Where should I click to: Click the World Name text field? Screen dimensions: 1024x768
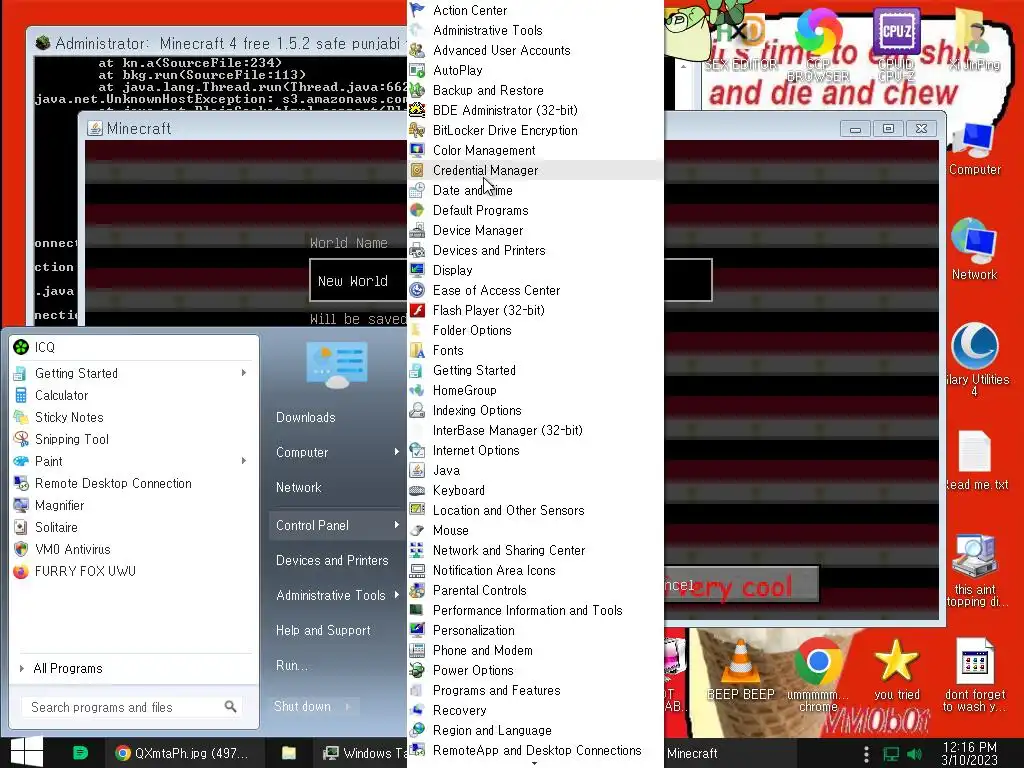coord(511,280)
